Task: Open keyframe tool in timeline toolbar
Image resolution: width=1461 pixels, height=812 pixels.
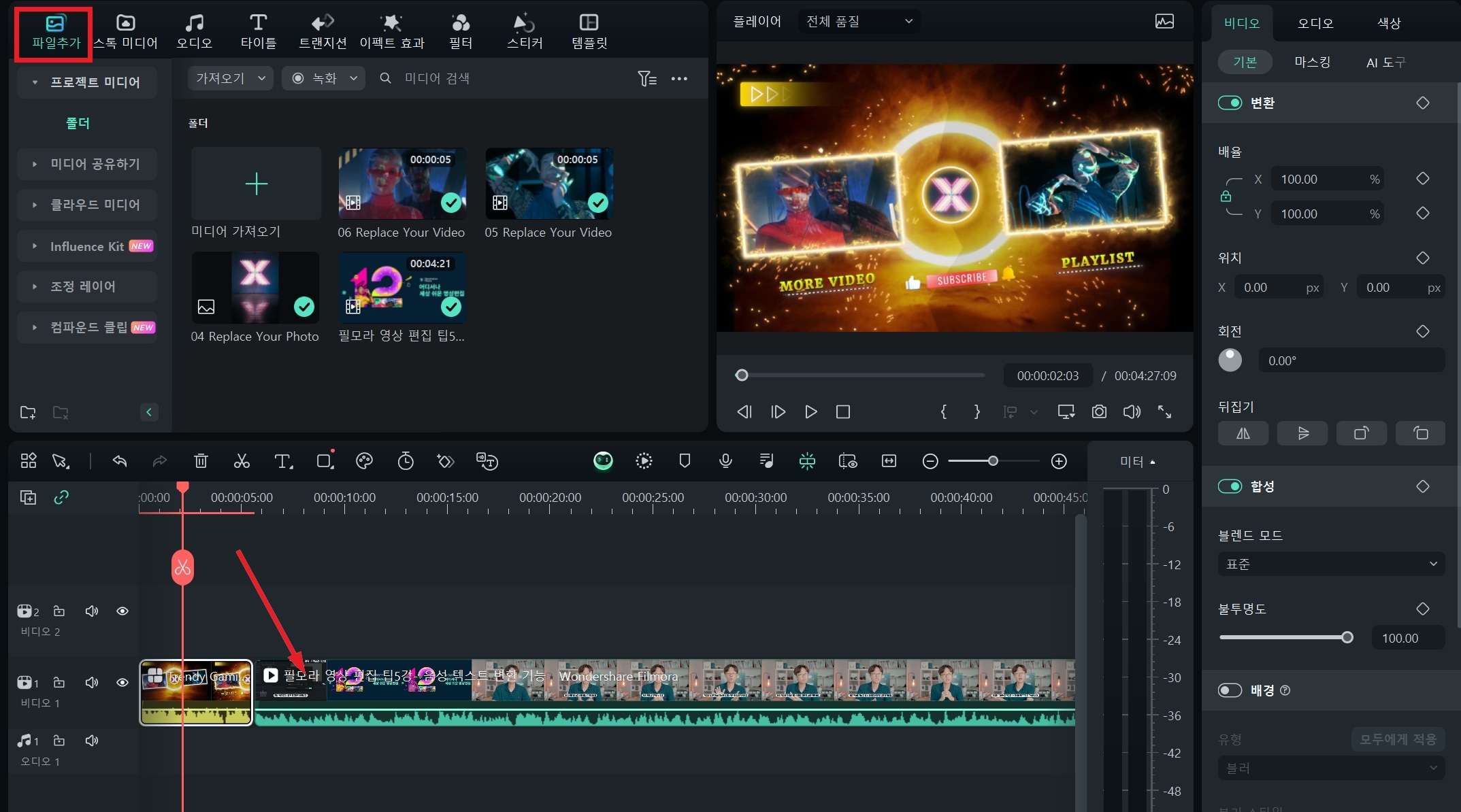Action: point(446,462)
